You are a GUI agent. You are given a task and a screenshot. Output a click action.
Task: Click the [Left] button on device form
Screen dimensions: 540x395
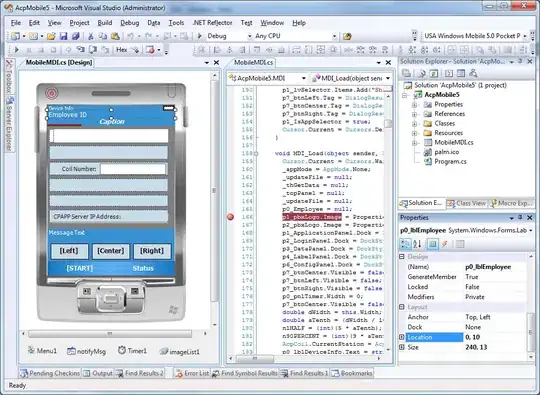click(69, 251)
